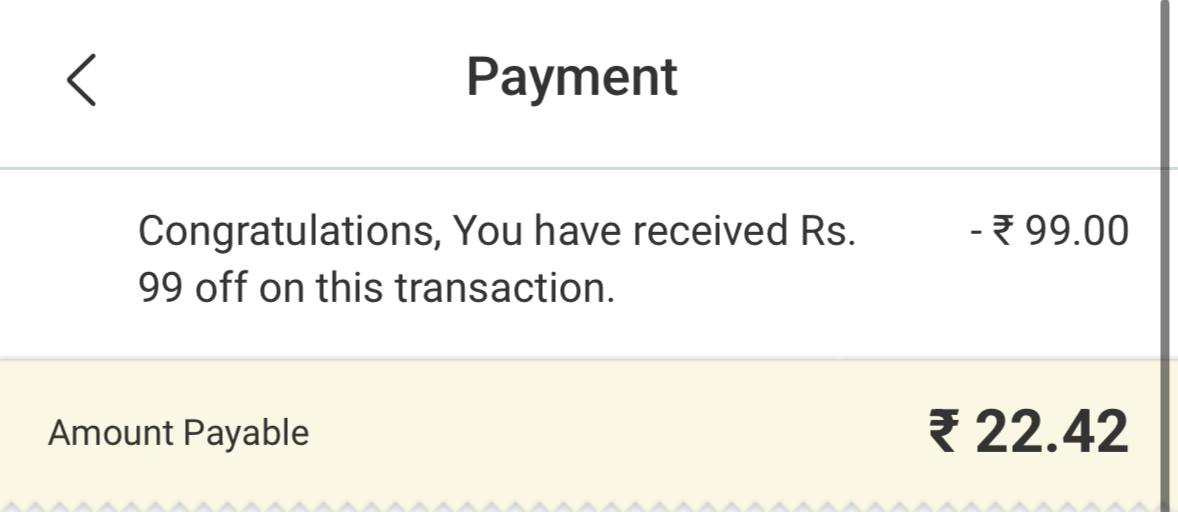This screenshot has width=1178, height=512.
Task: Click the rupee symbol beside 99.00
Action: click(x=1004, y=231)
